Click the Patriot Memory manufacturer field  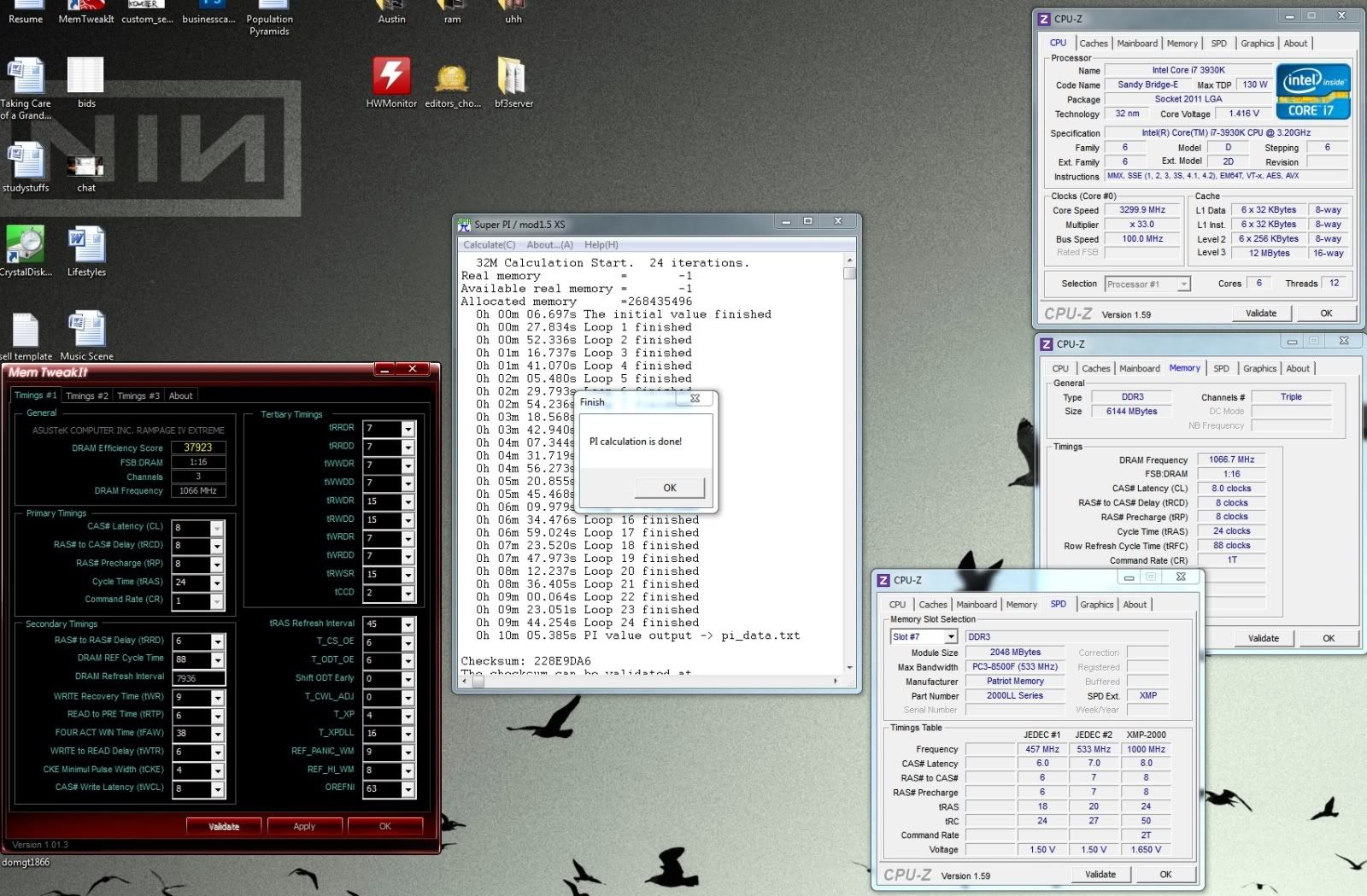1015,682
